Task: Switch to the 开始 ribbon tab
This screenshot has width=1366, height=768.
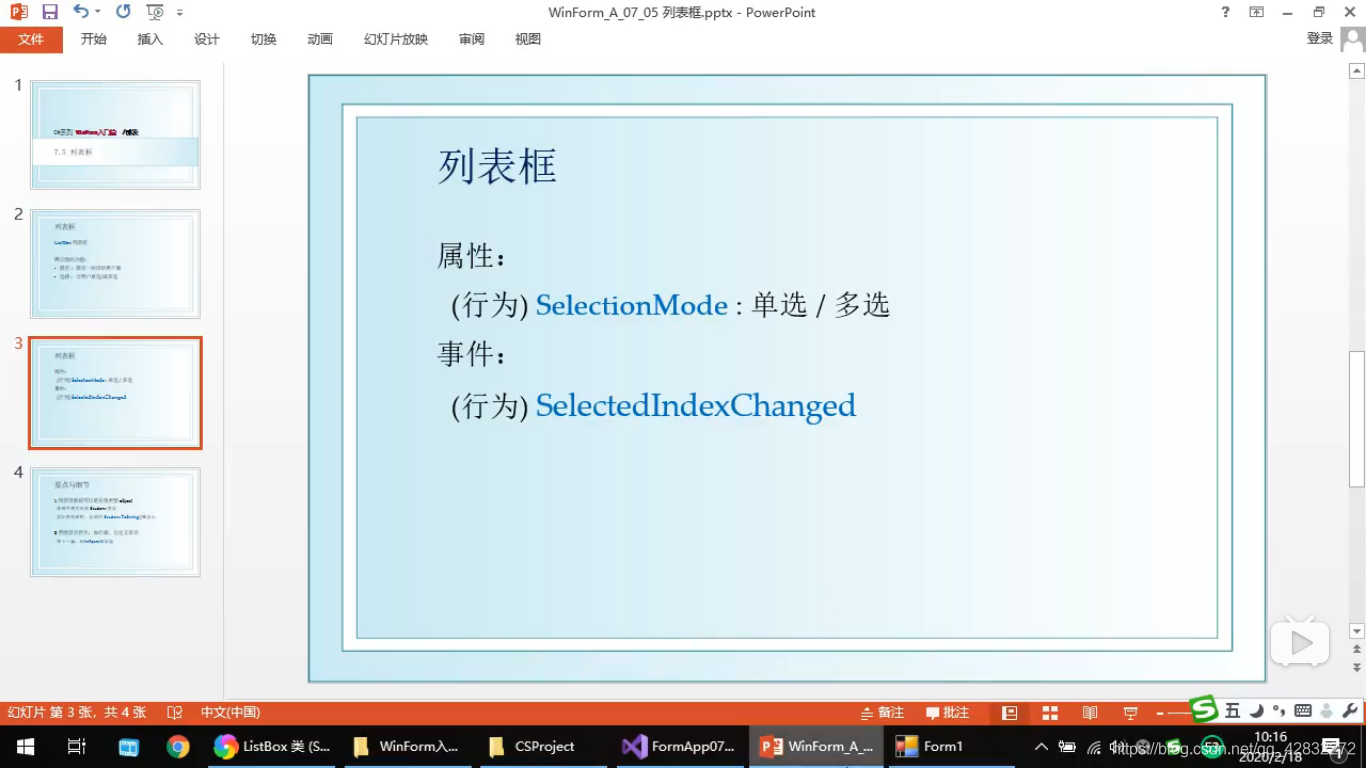Action: (94, 39)
